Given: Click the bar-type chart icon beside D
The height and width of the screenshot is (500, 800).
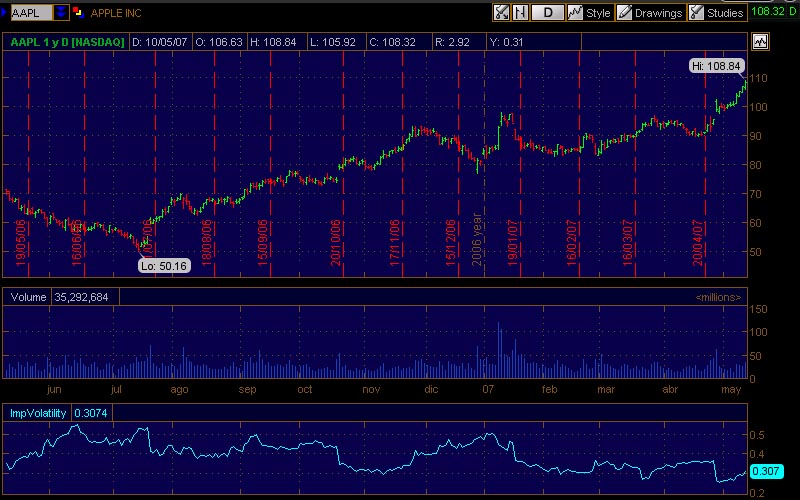Looking at the screenshot, I should (520, 13).
